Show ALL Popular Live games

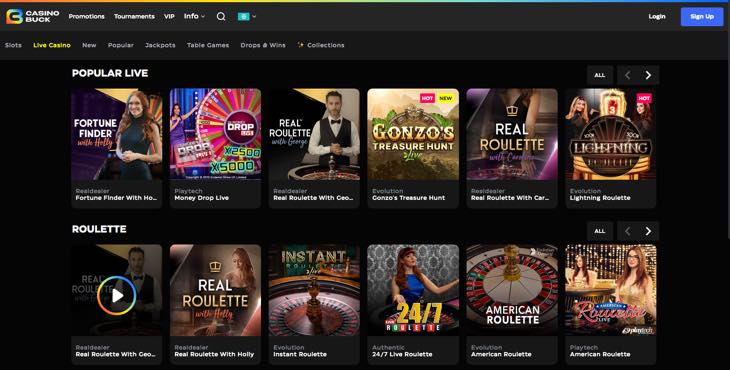600,75
